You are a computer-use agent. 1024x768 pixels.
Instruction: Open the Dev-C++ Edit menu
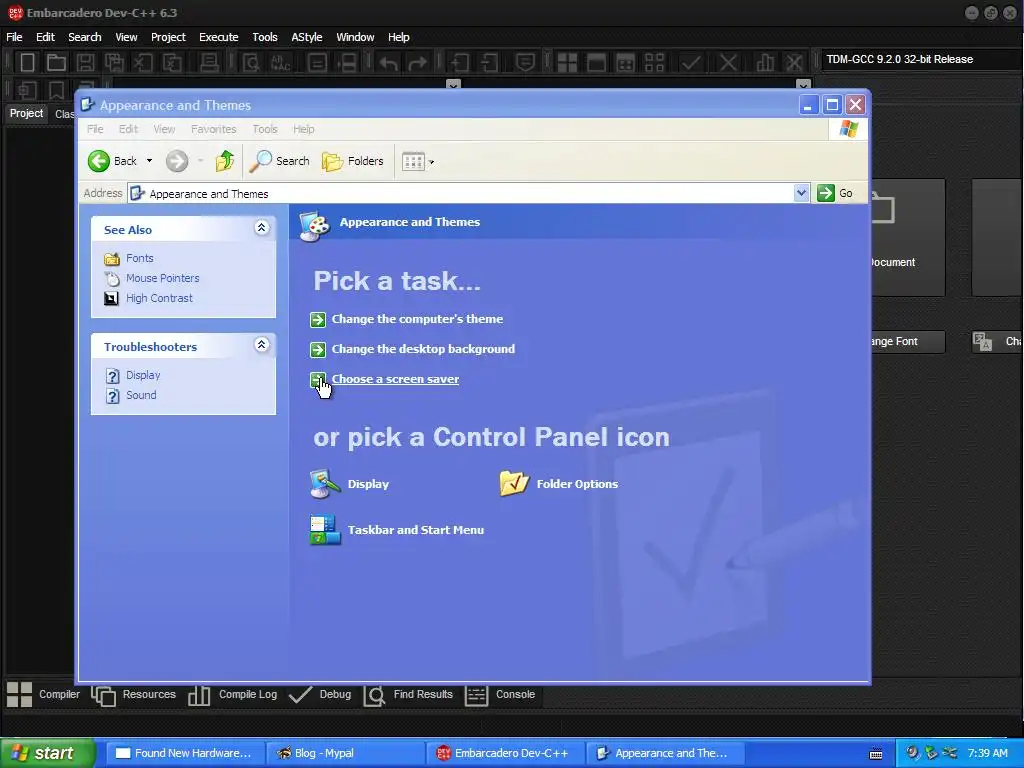tap(45, 37)
